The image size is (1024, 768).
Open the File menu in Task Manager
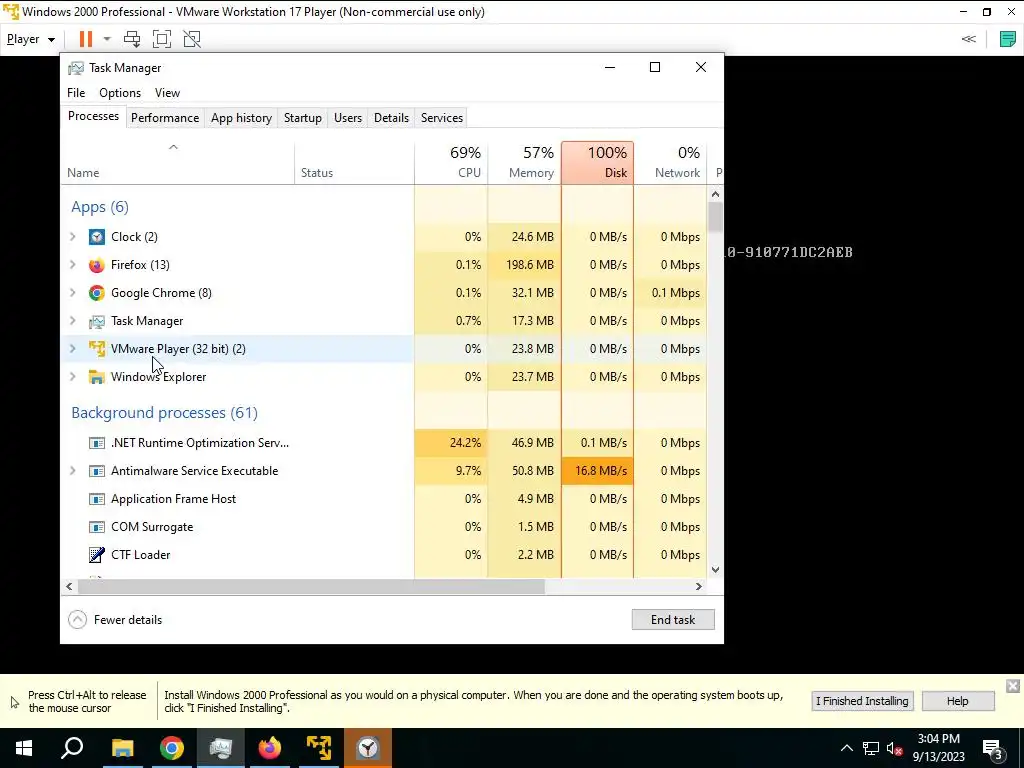click(76, 93)
